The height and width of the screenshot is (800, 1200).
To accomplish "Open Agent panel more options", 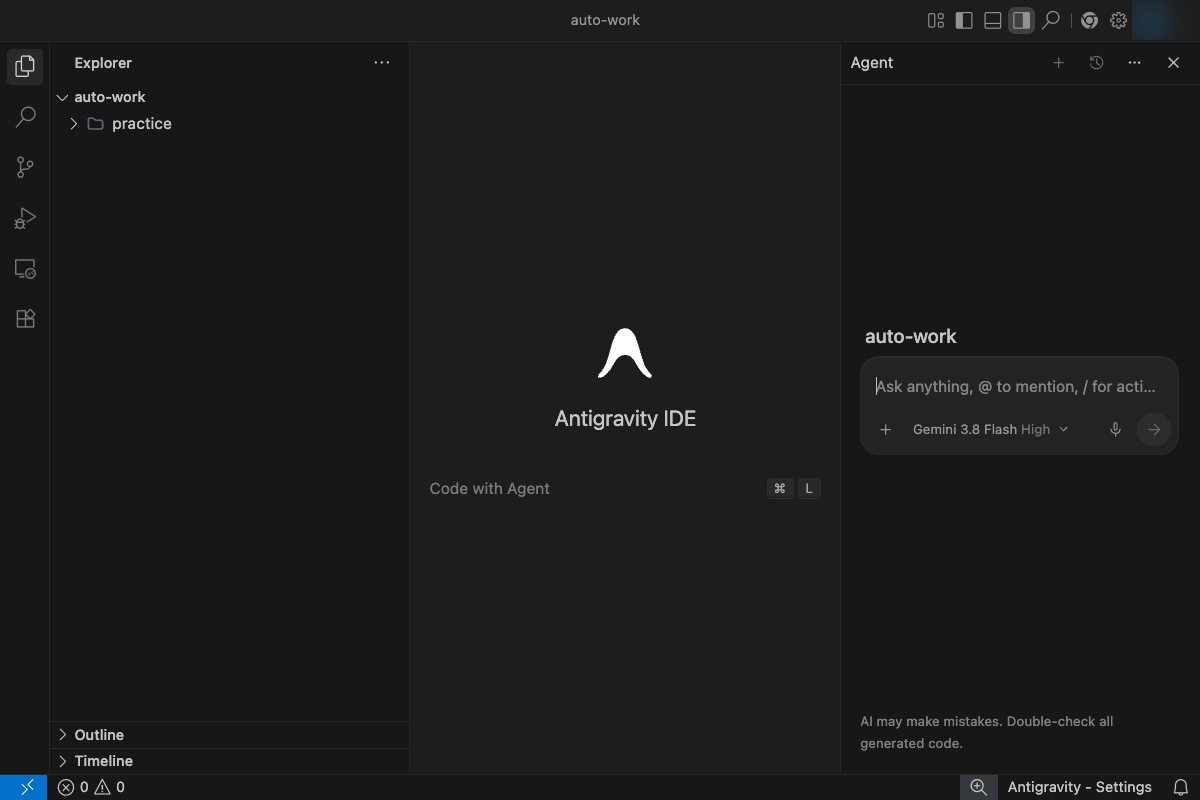I will click(1134, 62).
